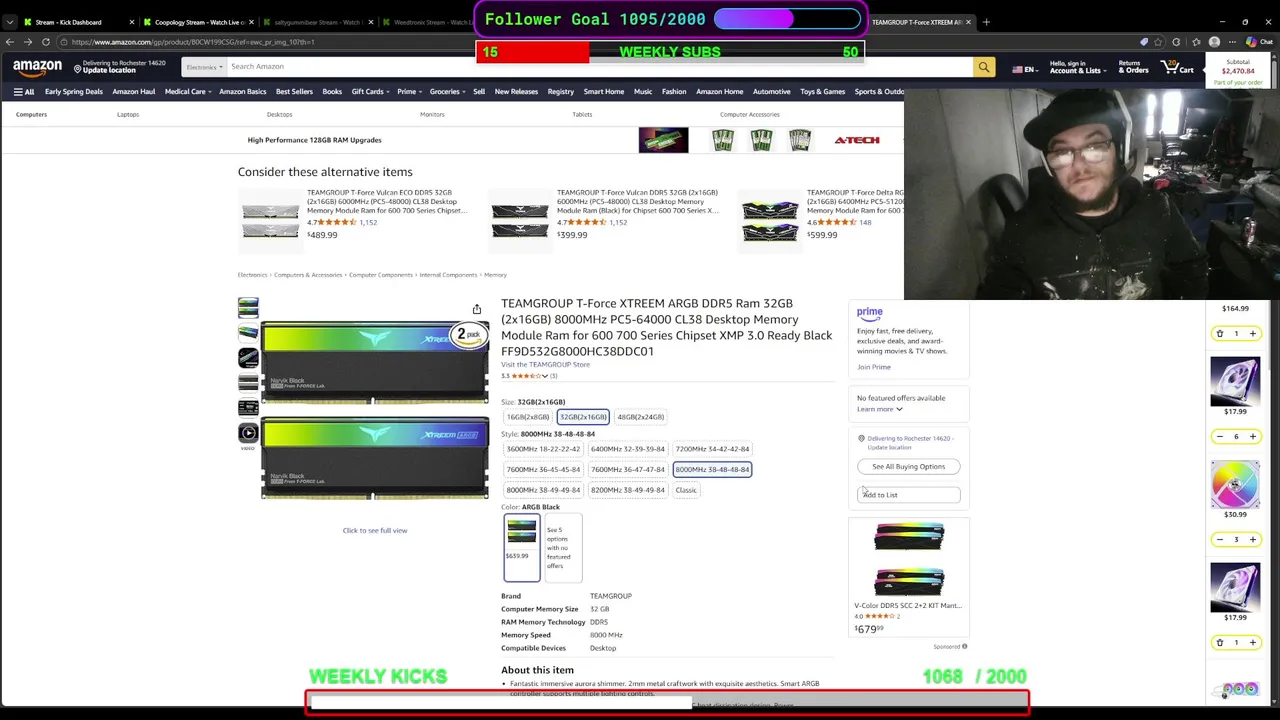Click the share icon above product image
Image resolution: width=1280 pixels, height=720 pixels.
[x=477, y=309]
